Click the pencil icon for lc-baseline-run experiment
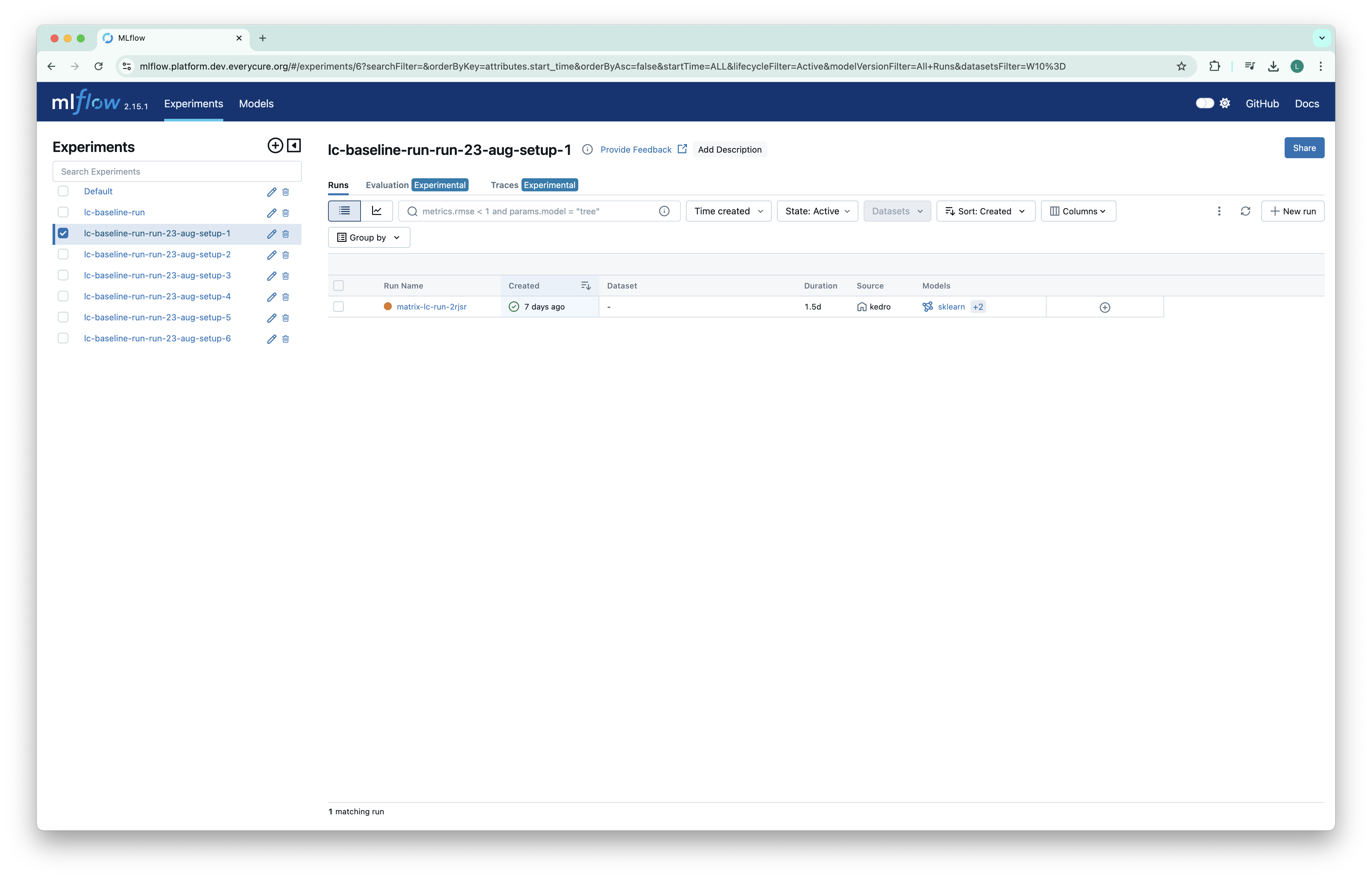The image size is (1372, 879). click(272, 213)
